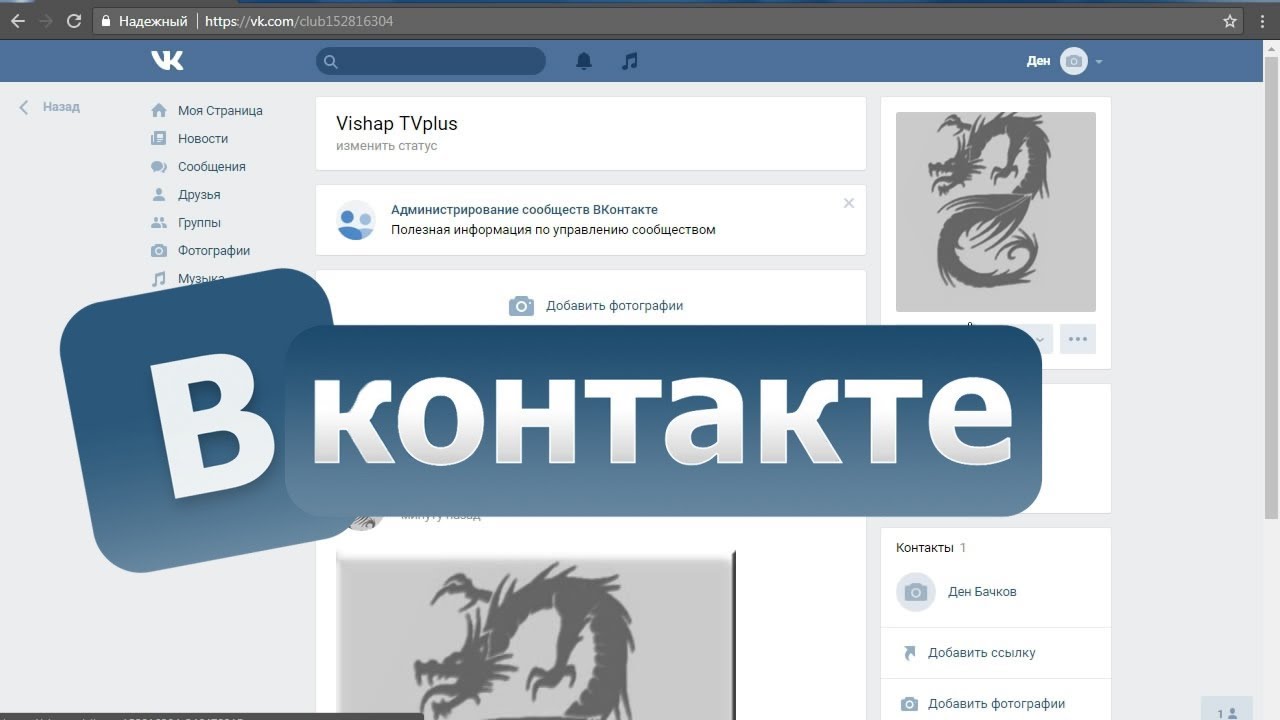Click into the VK search field
Viewport: 1280px width, 720px height.
(431, 61)
